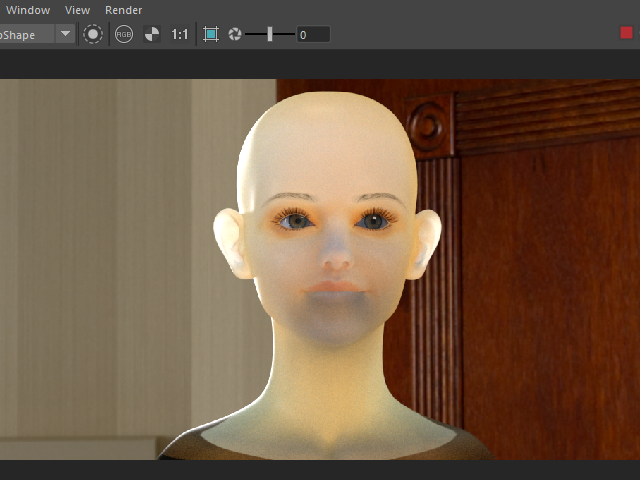Screen dimensions: 640x480
Task: Open the Window menu
Action: tap(27, 10)
